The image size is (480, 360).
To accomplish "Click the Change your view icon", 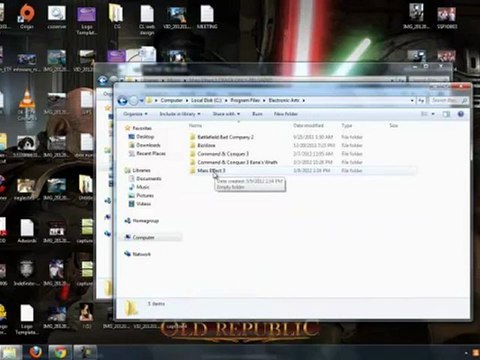I will [424, 114].
